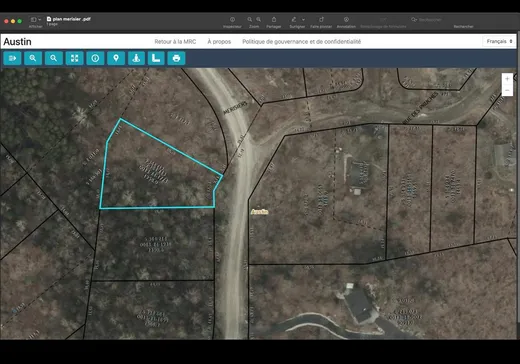Open Politique de gouvernance et de confidentialité
520x364 pixels.
[301, 42]
